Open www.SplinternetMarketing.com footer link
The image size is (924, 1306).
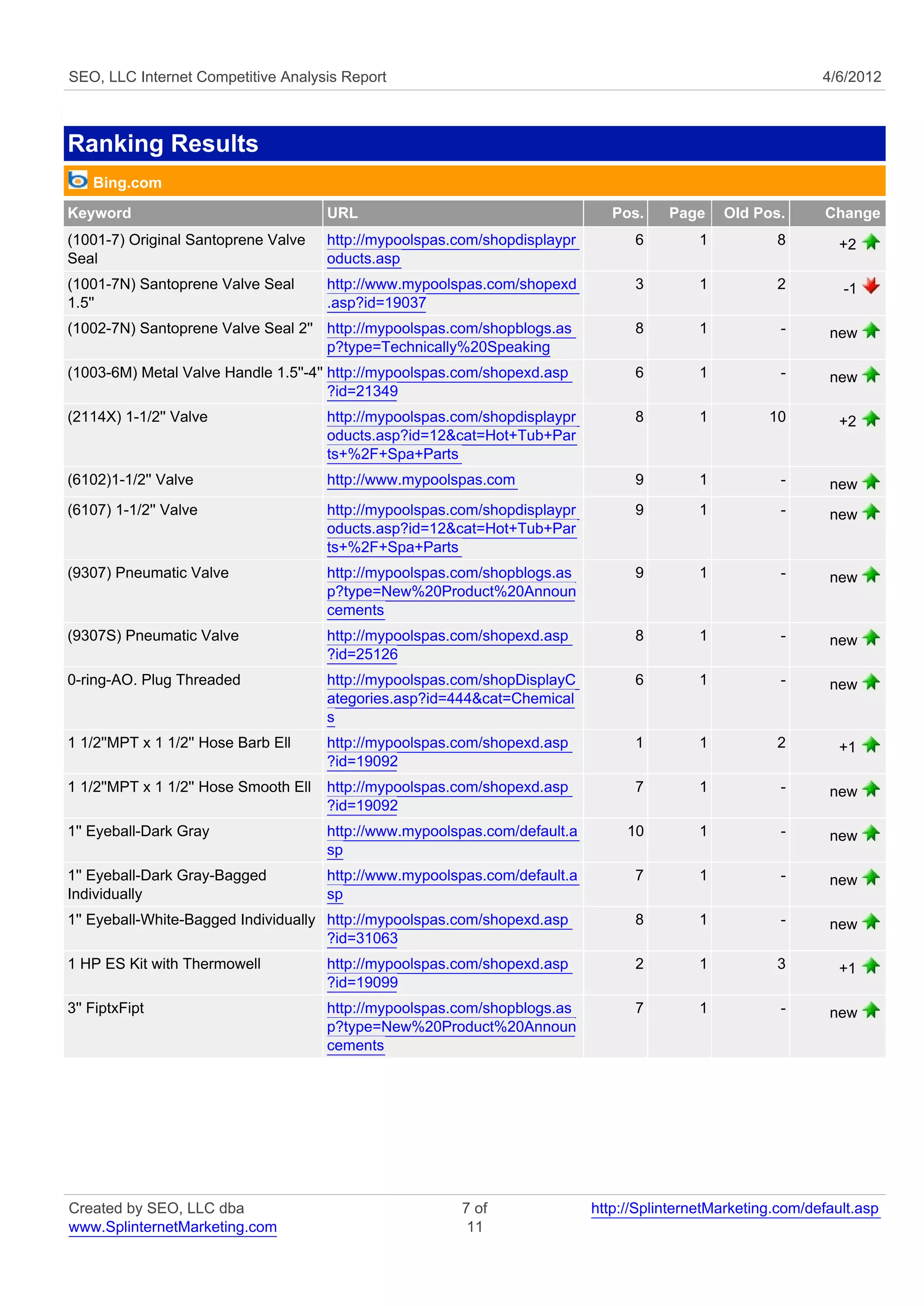172,1227
